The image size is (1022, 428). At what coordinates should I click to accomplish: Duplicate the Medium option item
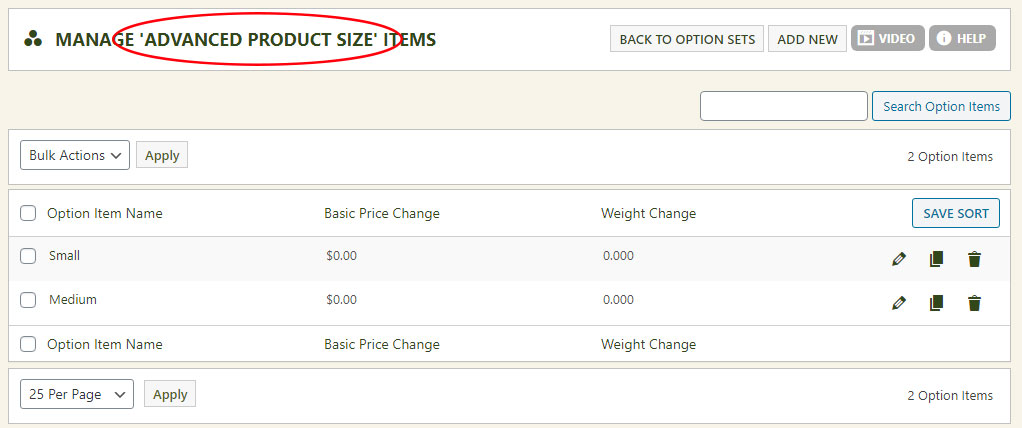point(936,303)
